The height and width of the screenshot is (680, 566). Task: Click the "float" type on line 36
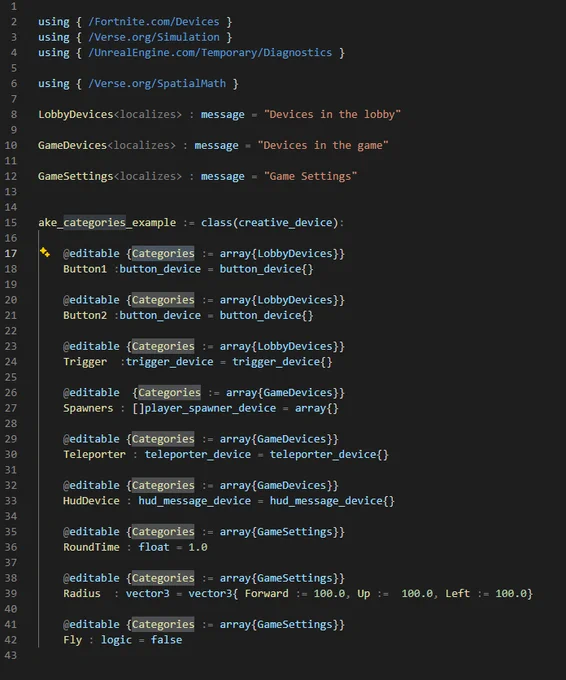[154, 547]
